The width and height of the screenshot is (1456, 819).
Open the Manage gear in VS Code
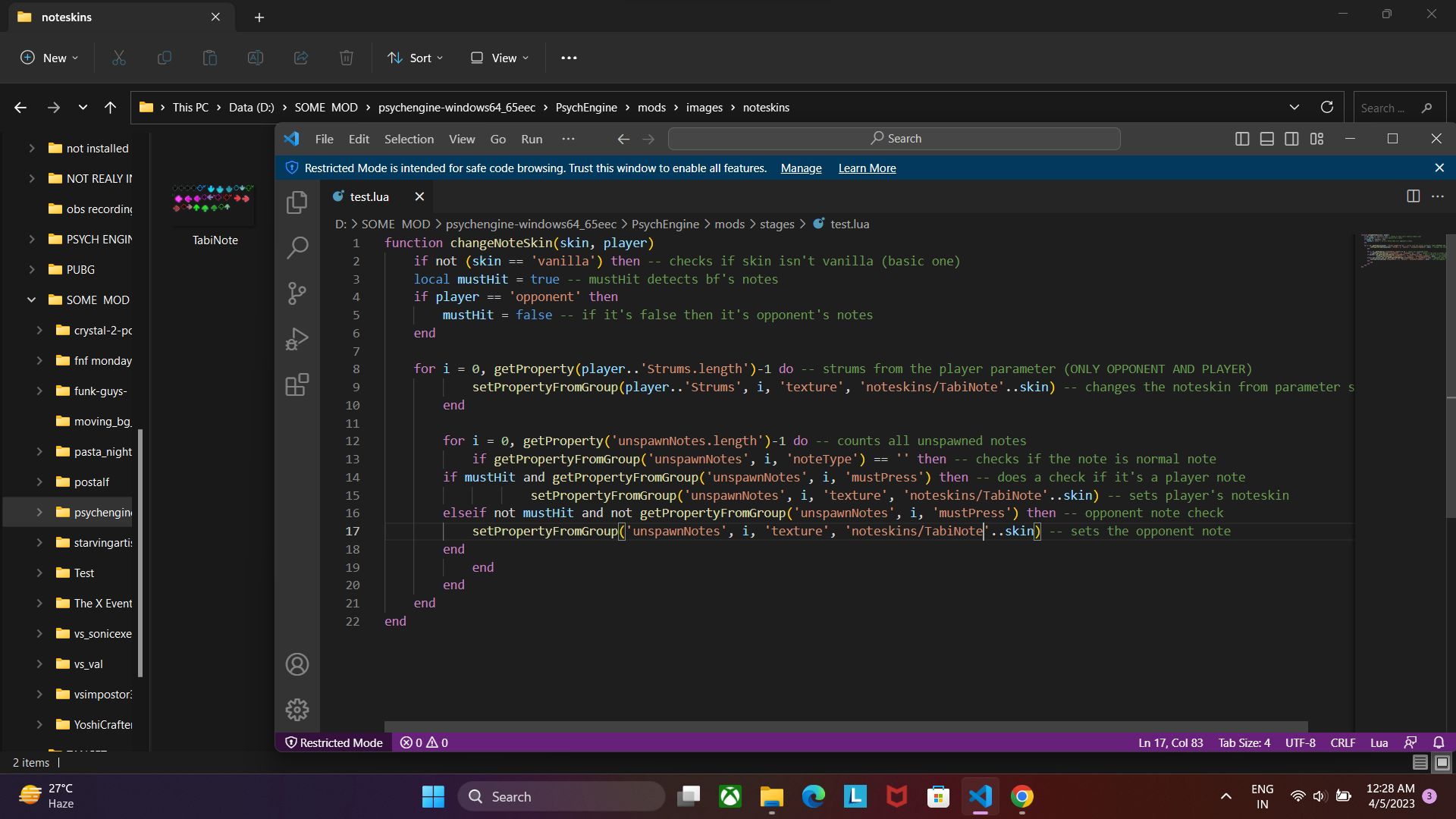tap(297, 710)
